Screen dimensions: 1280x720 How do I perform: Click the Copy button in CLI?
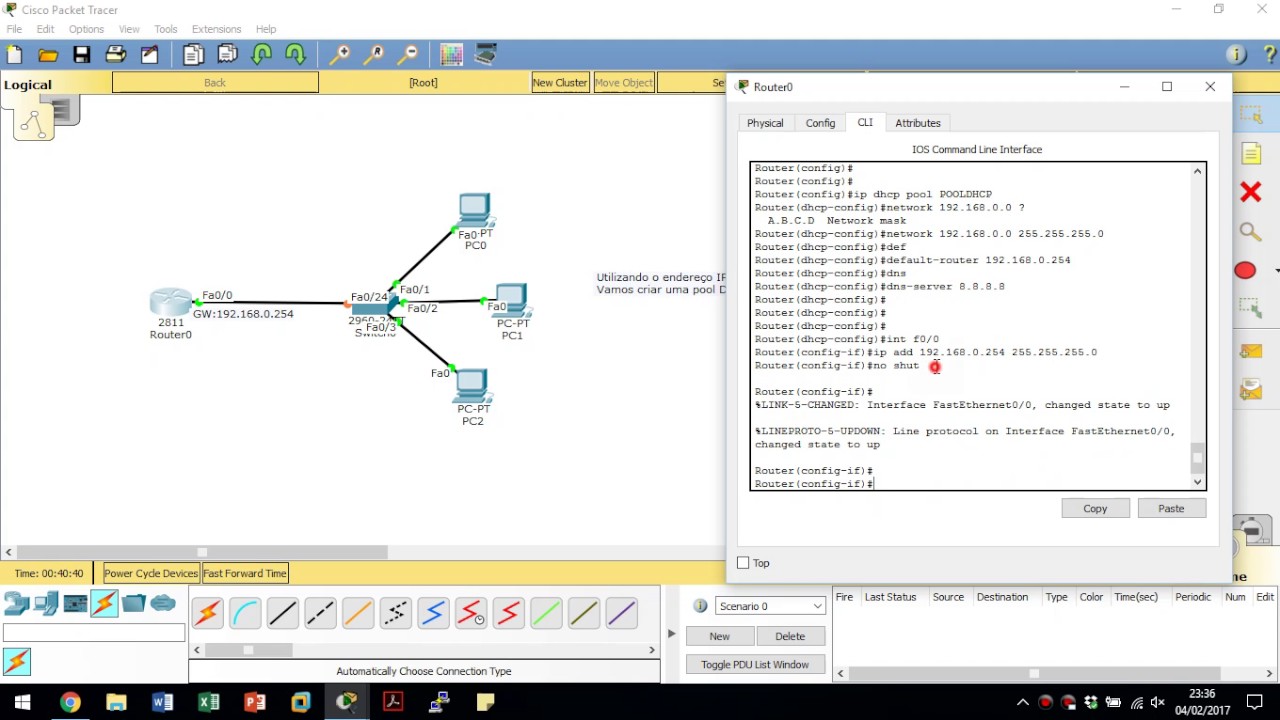[x=1095, y=509]
